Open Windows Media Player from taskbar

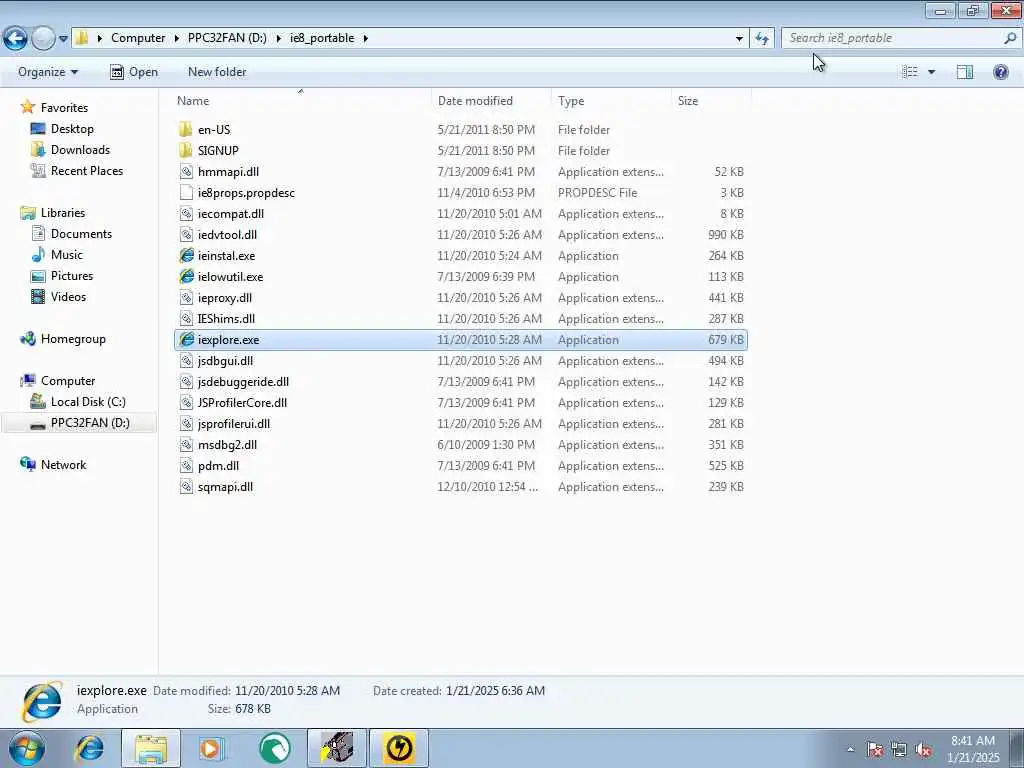[x=212, y=748]
